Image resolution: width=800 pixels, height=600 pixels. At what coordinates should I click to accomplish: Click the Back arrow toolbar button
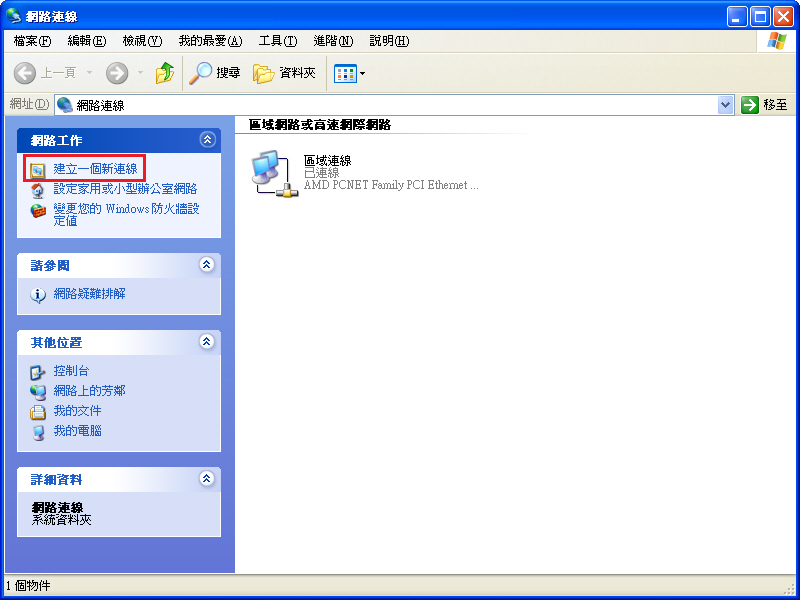pyautogui.click(x=27, y=73)
